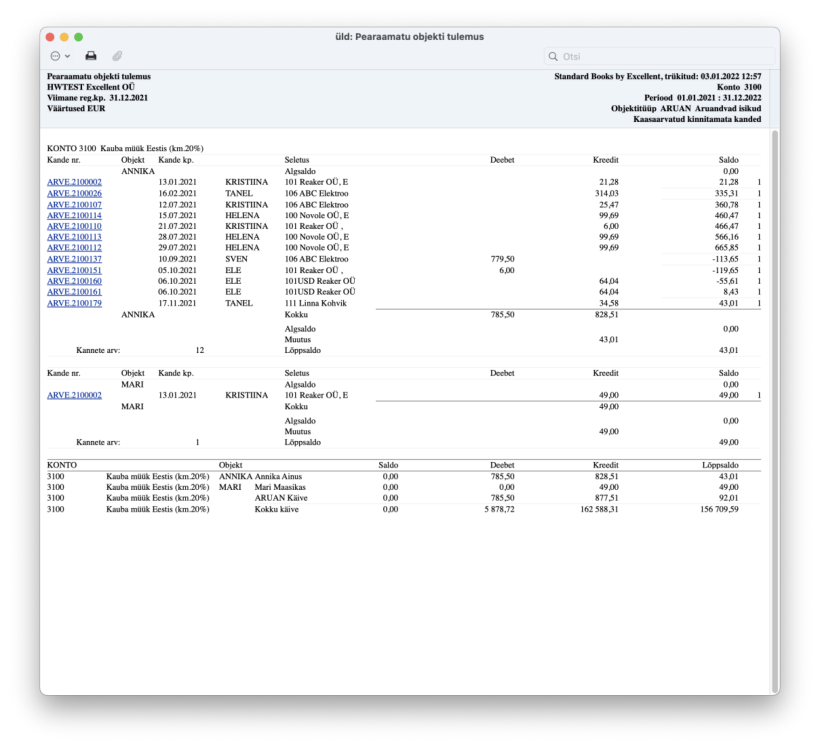Screen dimensions: 820x748
Task: Click the credit amount 314,03
Action: tap(607, 194)
